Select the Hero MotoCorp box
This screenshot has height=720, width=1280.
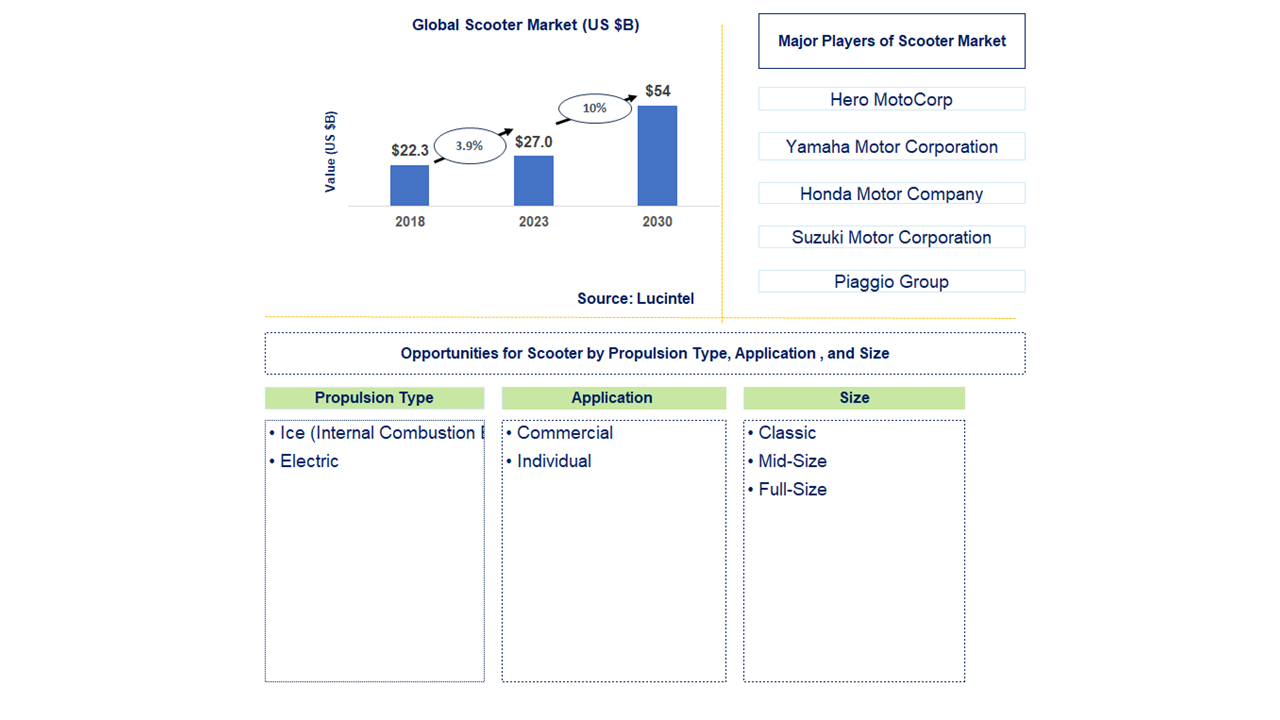point(892,99)
